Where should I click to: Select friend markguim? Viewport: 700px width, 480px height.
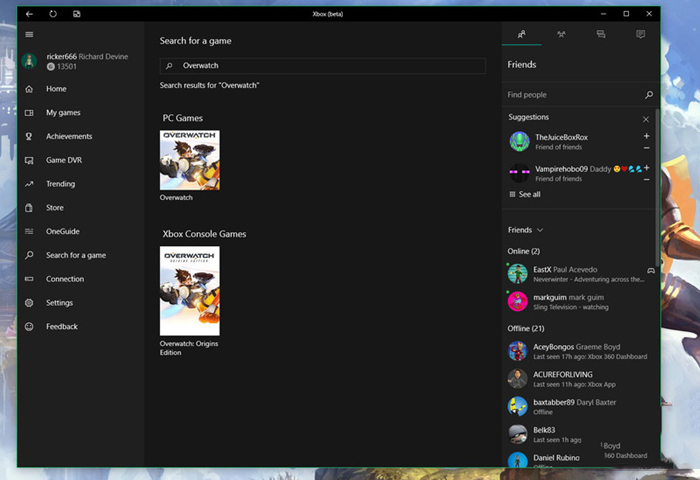(x=579, y=301)
